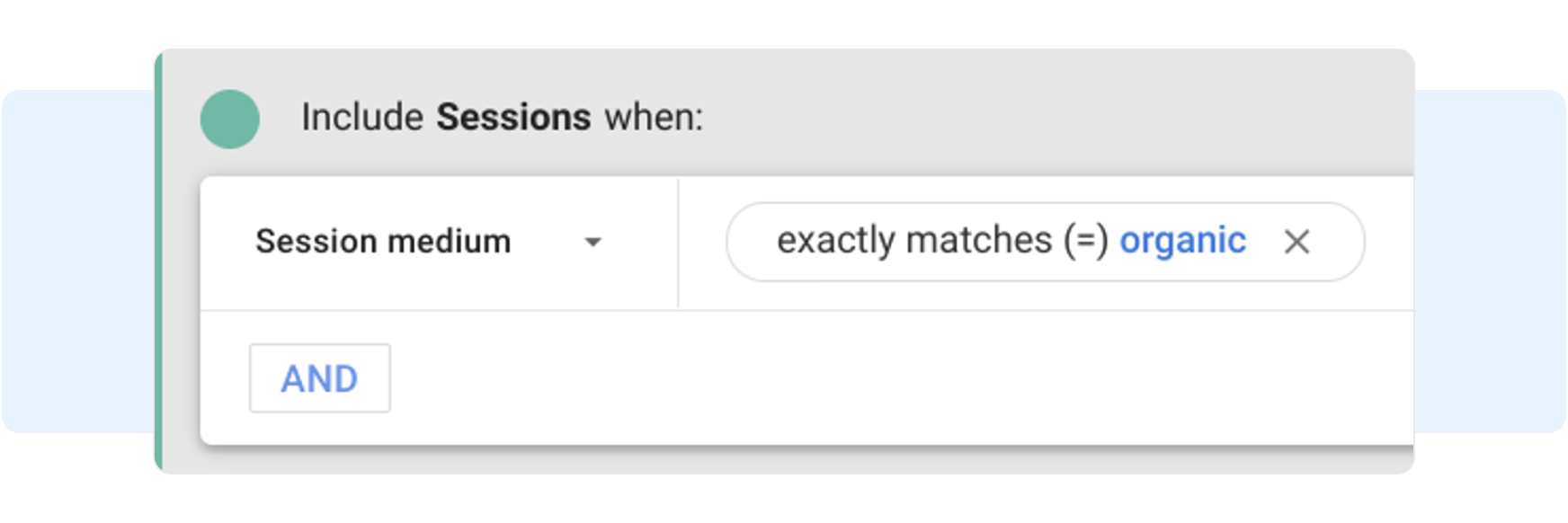This screenshot has height=523, width=1568.
Task: Click empty row area right of AND button
Action: click(x=809, y=378)
